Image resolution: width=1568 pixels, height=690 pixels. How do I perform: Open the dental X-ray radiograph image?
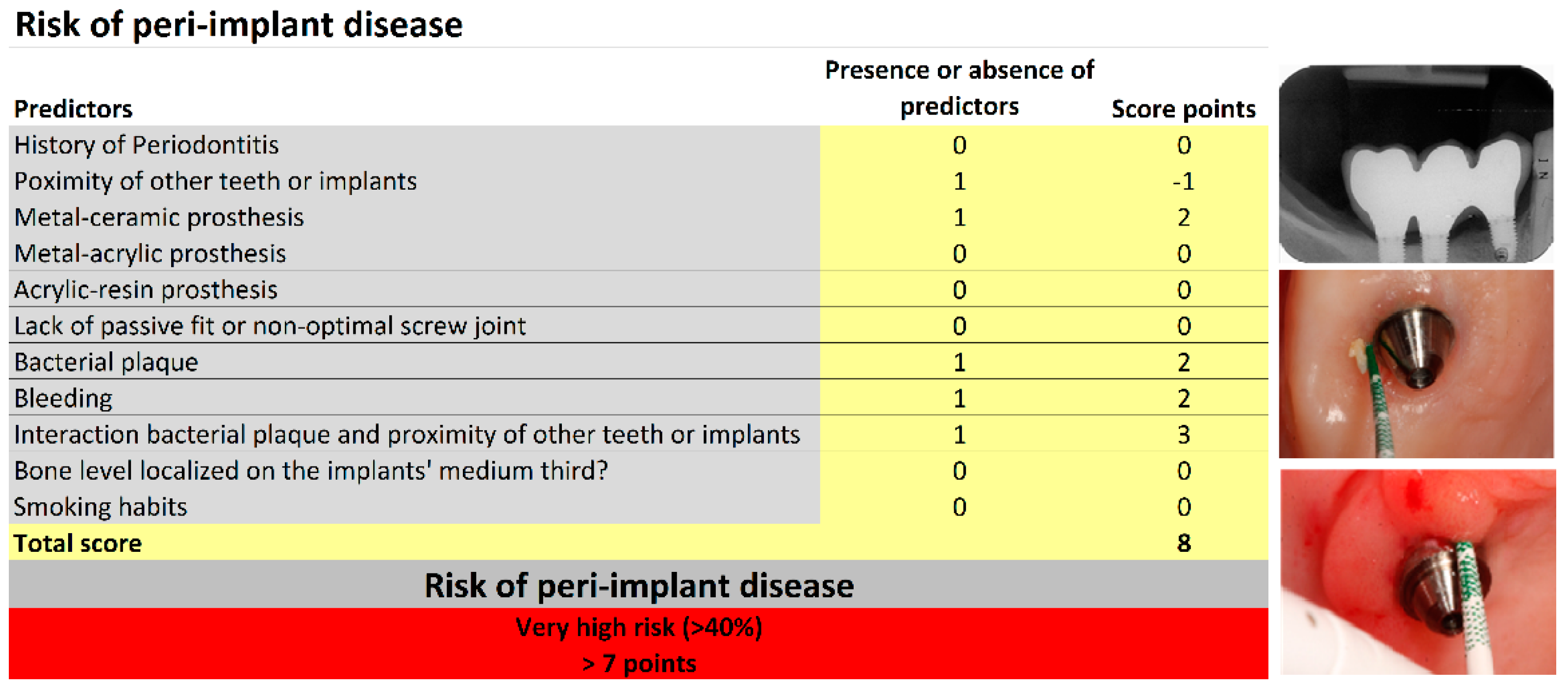click(x=1416, y=164)
